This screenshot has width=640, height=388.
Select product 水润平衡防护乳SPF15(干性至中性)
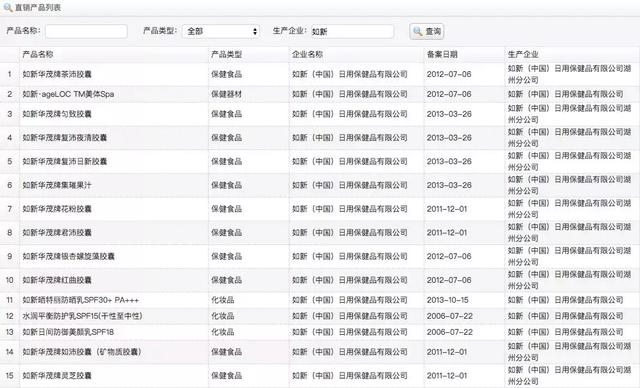tap(82, 316)
